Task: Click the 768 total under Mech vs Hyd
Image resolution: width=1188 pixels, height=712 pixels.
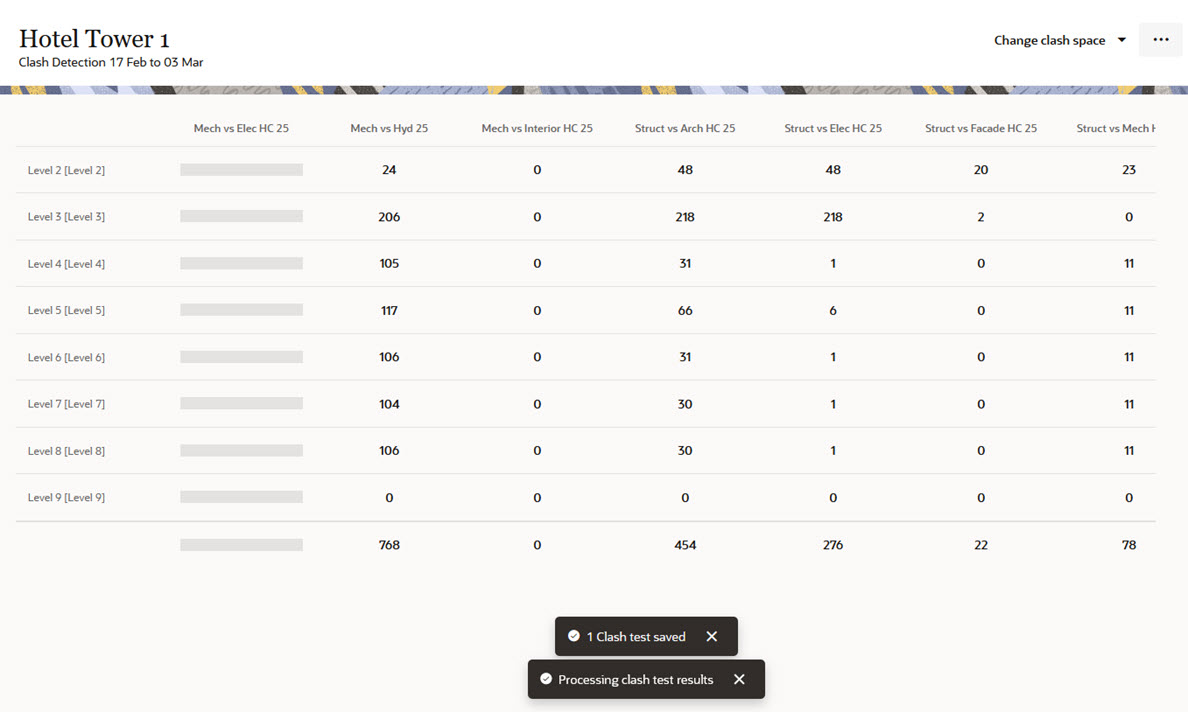Action: (389, 546)
